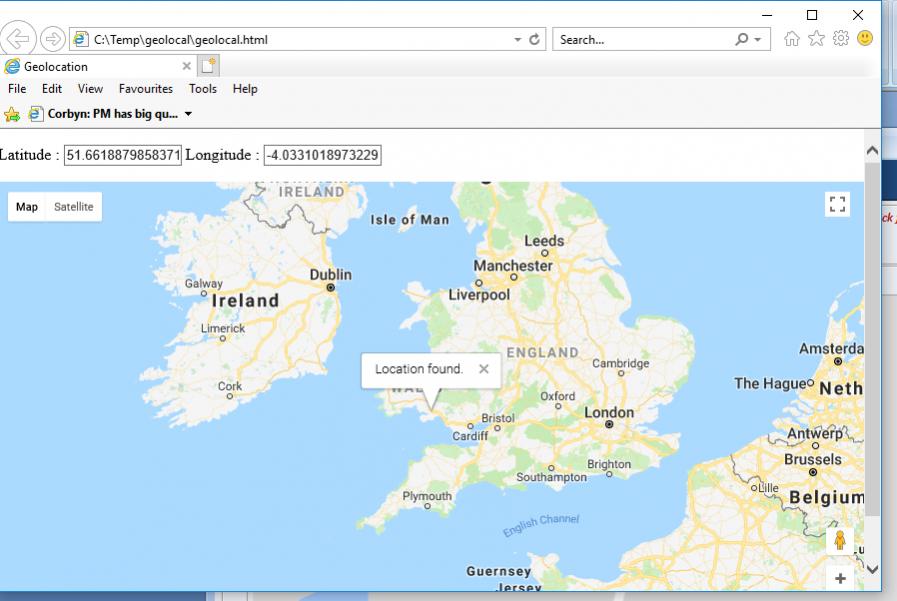The image size is (897, 601).
Task: Click the Bristol label on map
Action: point(498,418)
